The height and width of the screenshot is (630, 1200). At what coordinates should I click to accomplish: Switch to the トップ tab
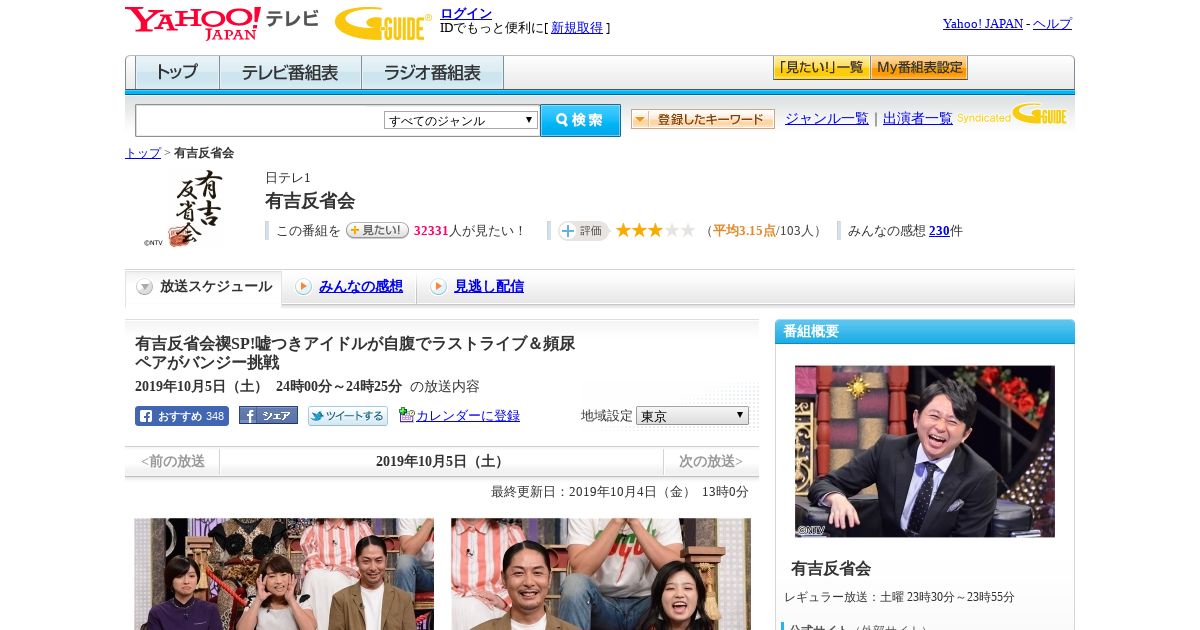[x=177, y=73]
